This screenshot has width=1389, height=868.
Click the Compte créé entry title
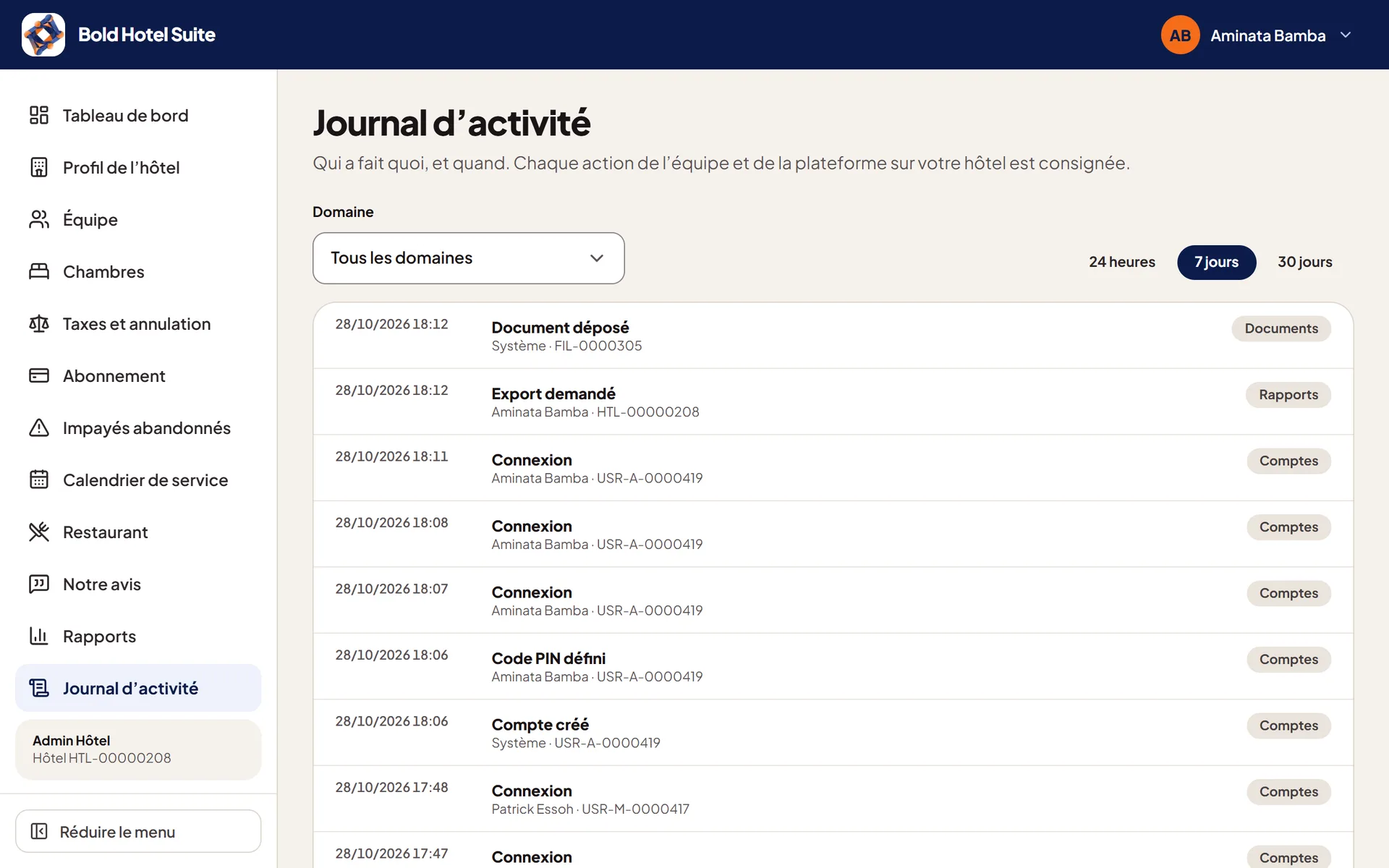[x=540, y=725]
